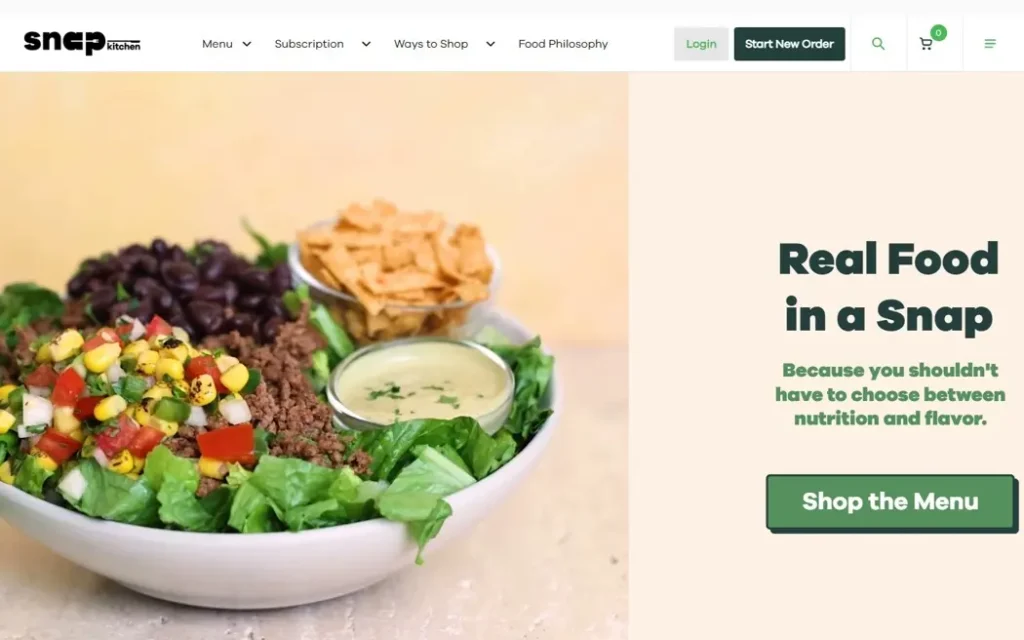The width and height of the screenshot is (1024, 640).
Task: Open search with the magnifier icon
Action: [x=878, y=44]
